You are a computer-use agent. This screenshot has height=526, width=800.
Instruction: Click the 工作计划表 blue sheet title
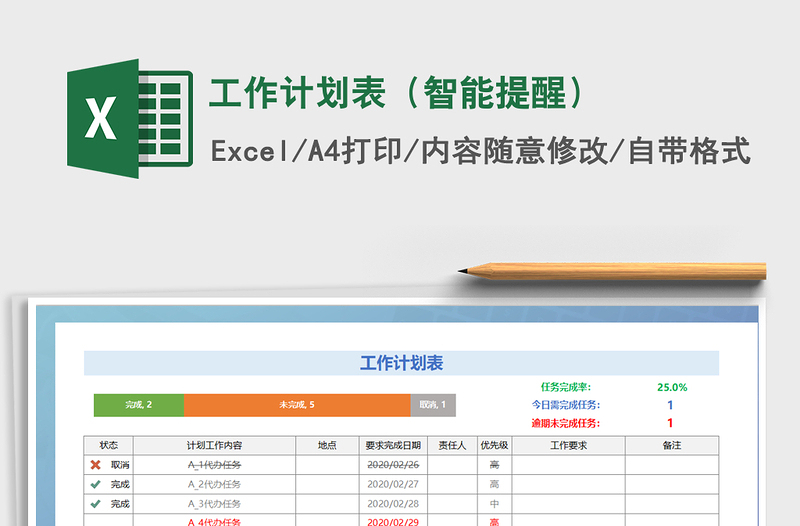pyautogui.click(x=402, y=363)
